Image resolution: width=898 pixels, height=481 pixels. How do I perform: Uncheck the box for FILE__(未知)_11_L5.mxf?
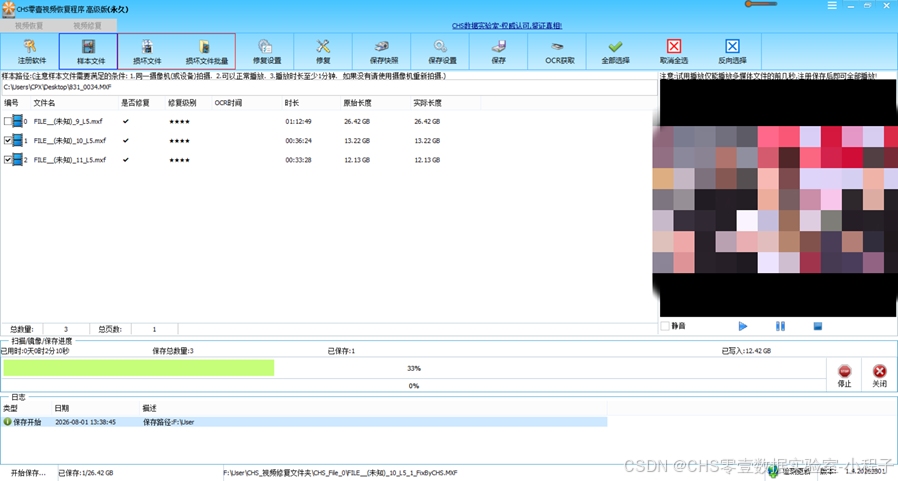click(x=7, y=160)
